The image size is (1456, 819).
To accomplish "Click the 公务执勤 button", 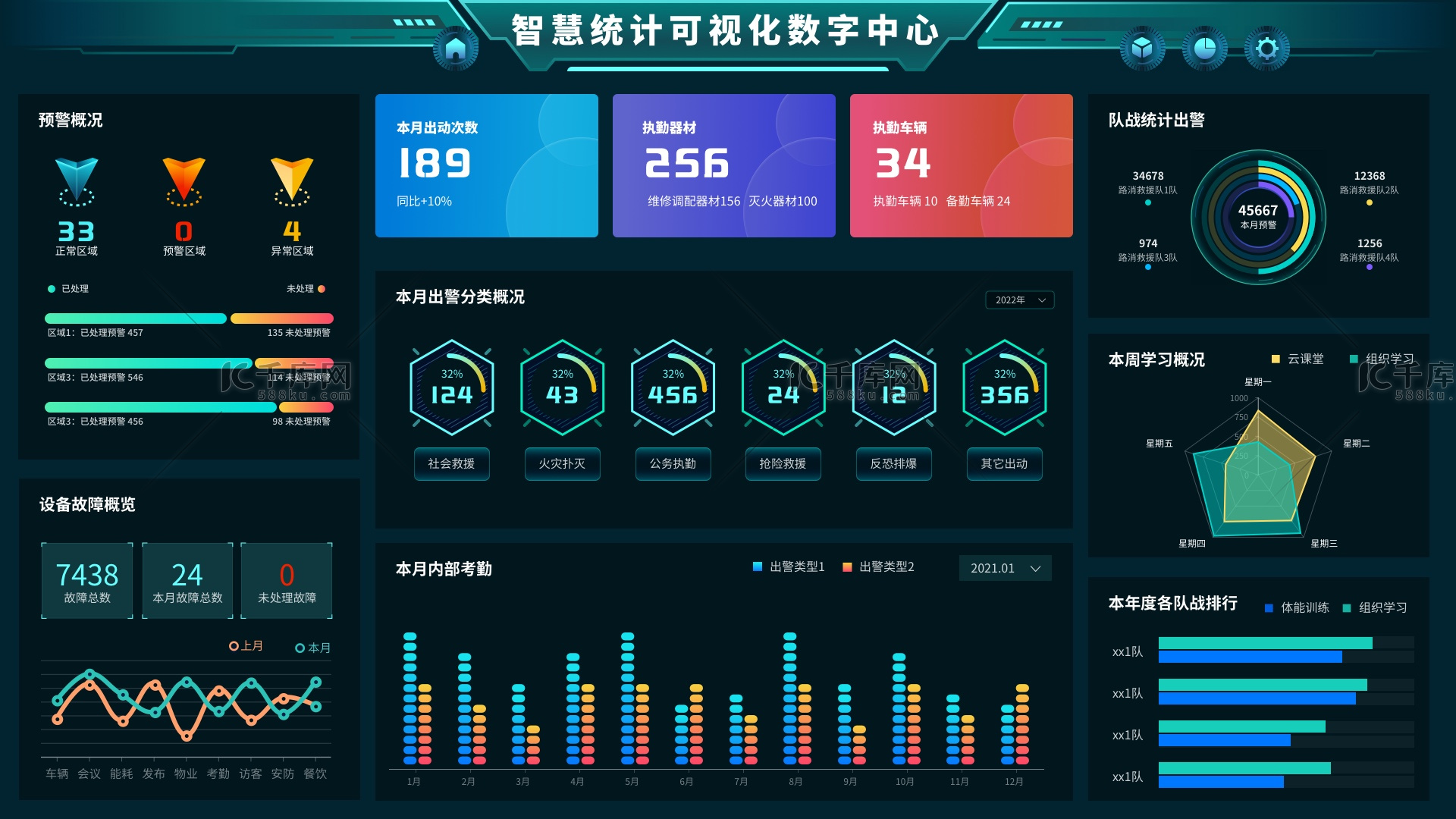I will click(x=673, y=463).
